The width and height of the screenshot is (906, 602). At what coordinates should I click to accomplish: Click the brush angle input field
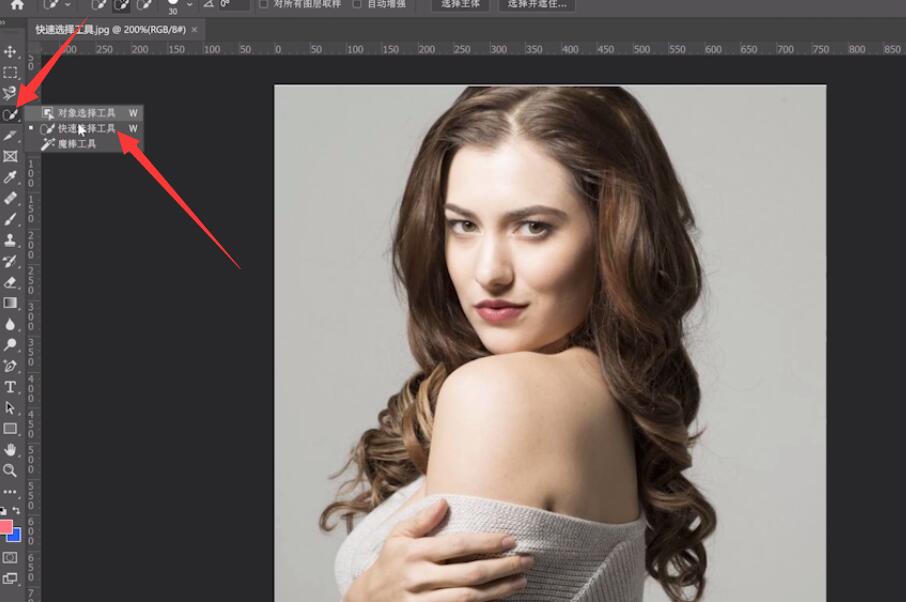tap(234, 5)
